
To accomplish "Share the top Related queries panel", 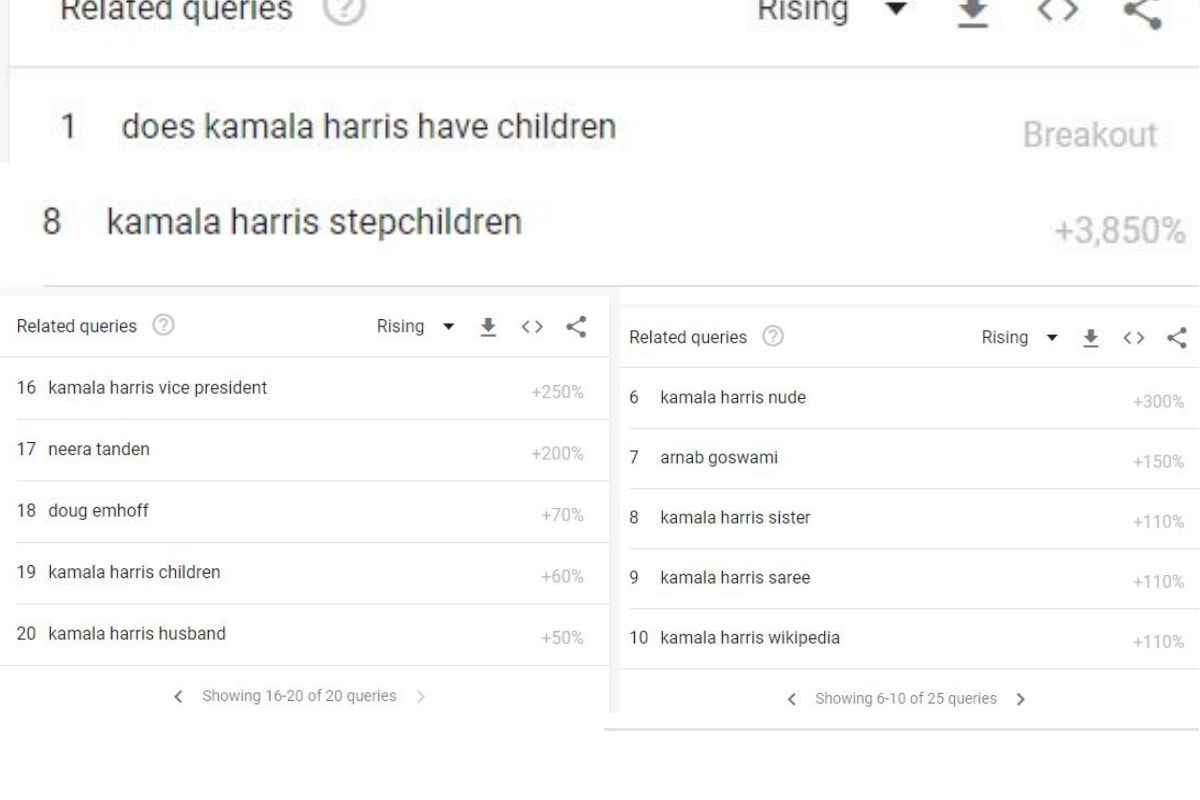I will (1142, 12).
